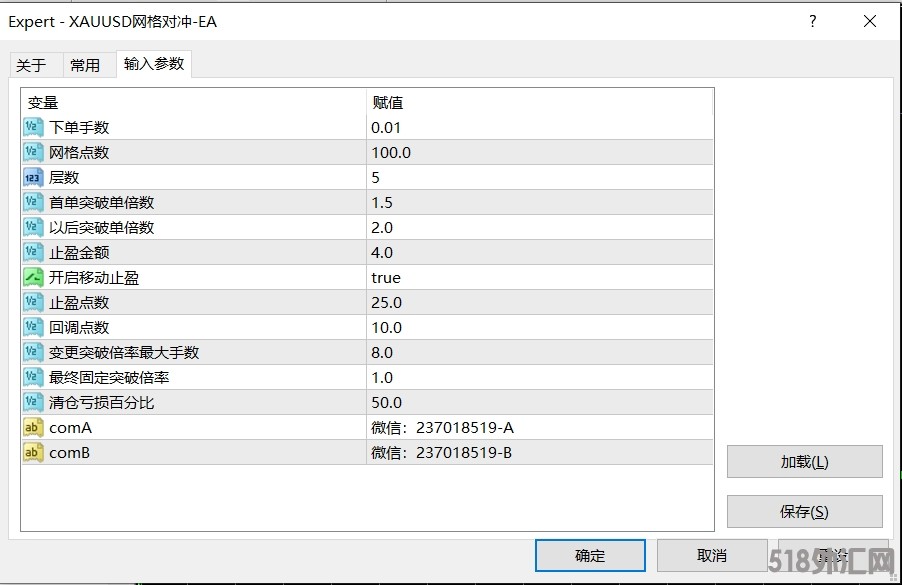
Task: Click the icon beside 网格点数 row
Action: 33,152
